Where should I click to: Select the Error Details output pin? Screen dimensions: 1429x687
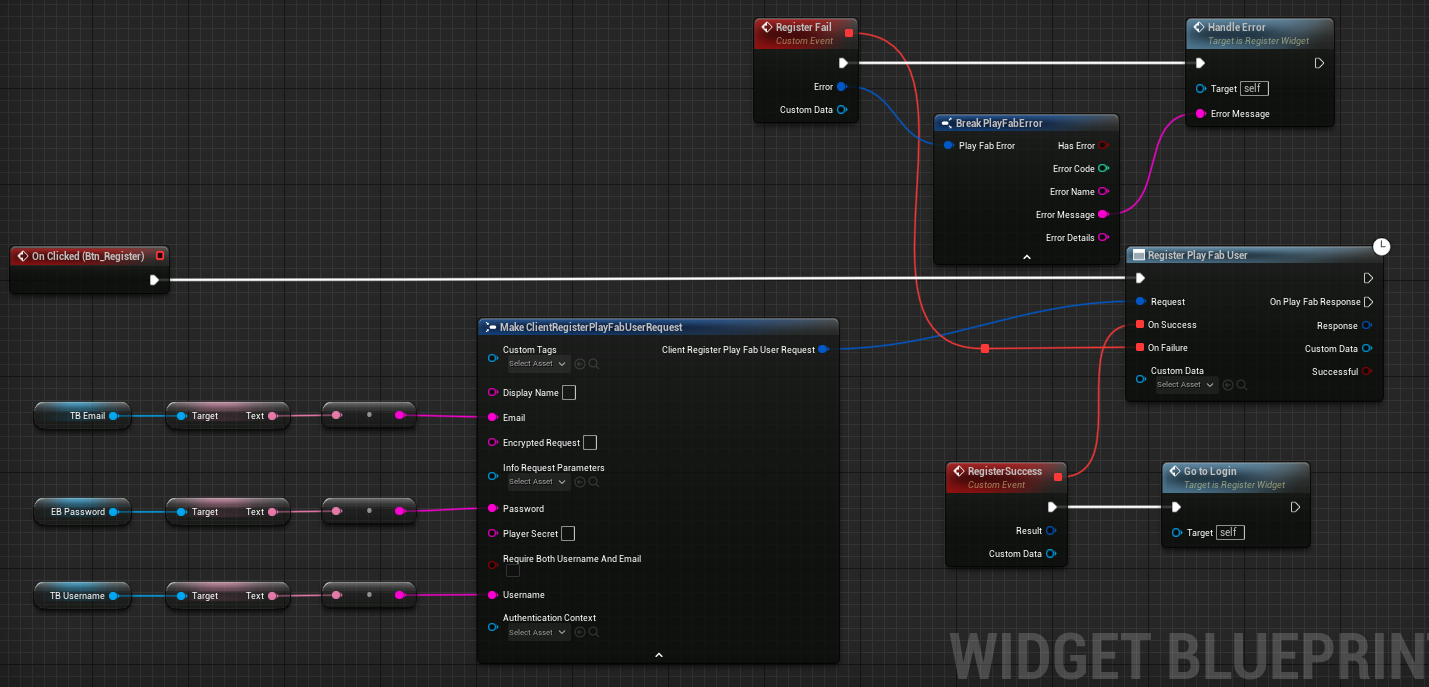[1103, 238]
